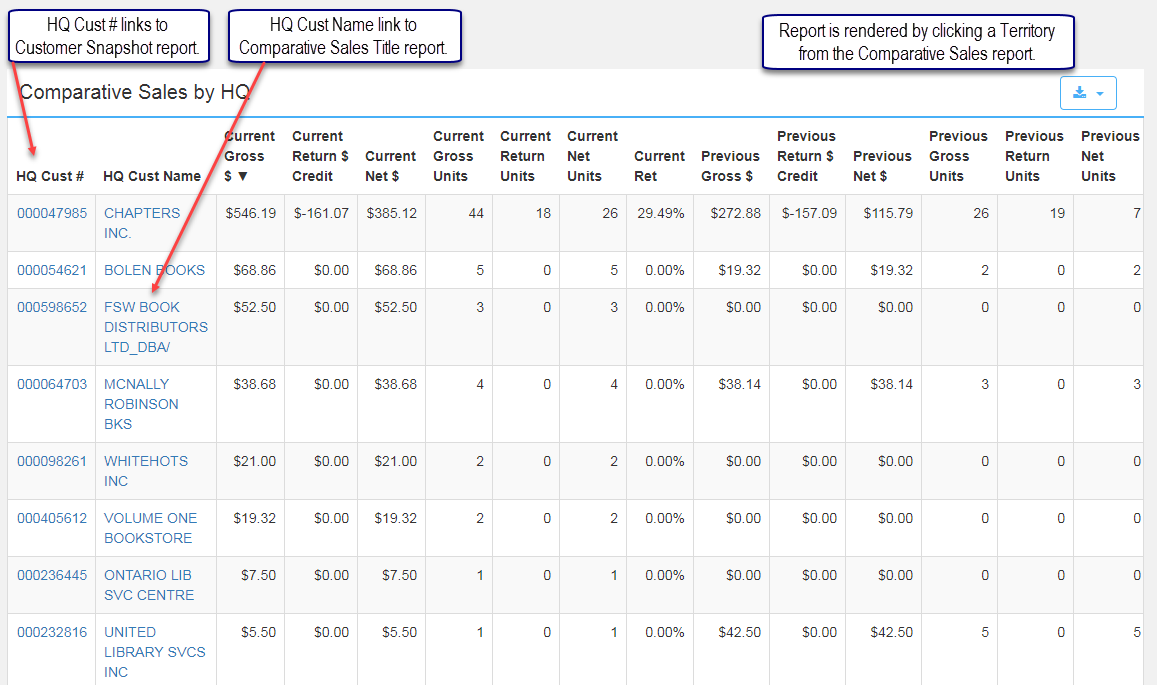Open customer number 000047985 link
Viewport: 1157px width, 685px height.
coord(52,213)
